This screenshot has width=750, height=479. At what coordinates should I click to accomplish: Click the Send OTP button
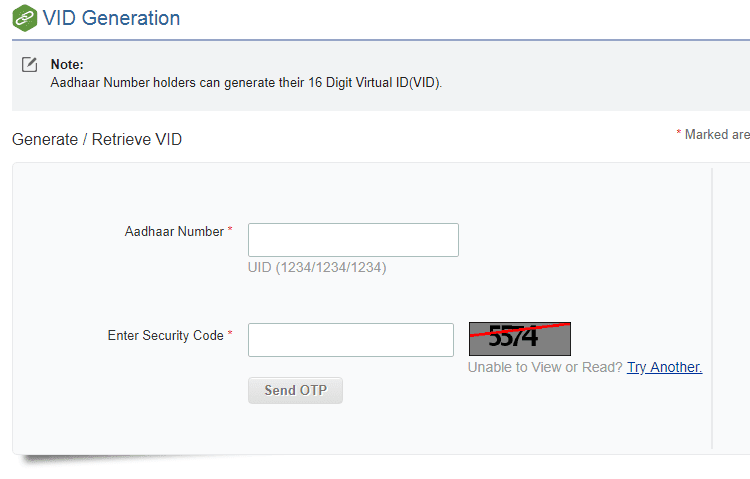click(295, 390)
